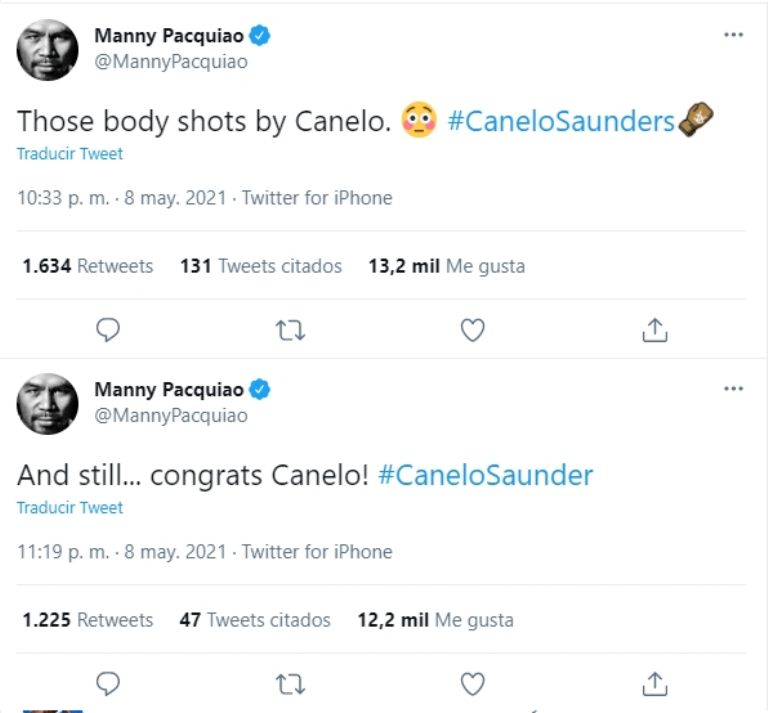768x713 pixels.
Task: Open more options on the first tweet
Action: pyautogui.click(x=733, y=35)
